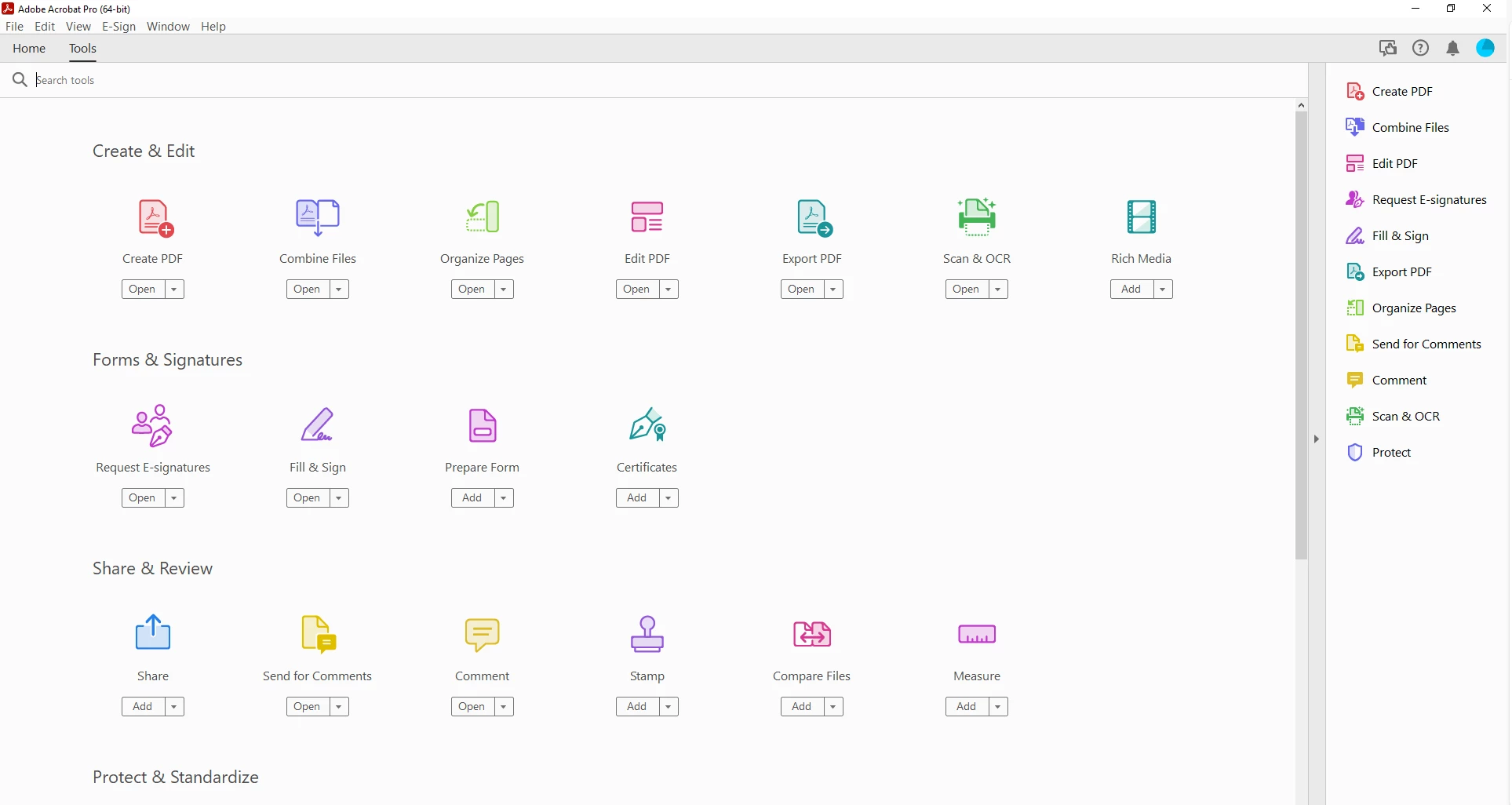Viewport: 1512px width, 805px height.
Task: Expand the Prepare Form Add dropdown arrow
Action: 504,498
